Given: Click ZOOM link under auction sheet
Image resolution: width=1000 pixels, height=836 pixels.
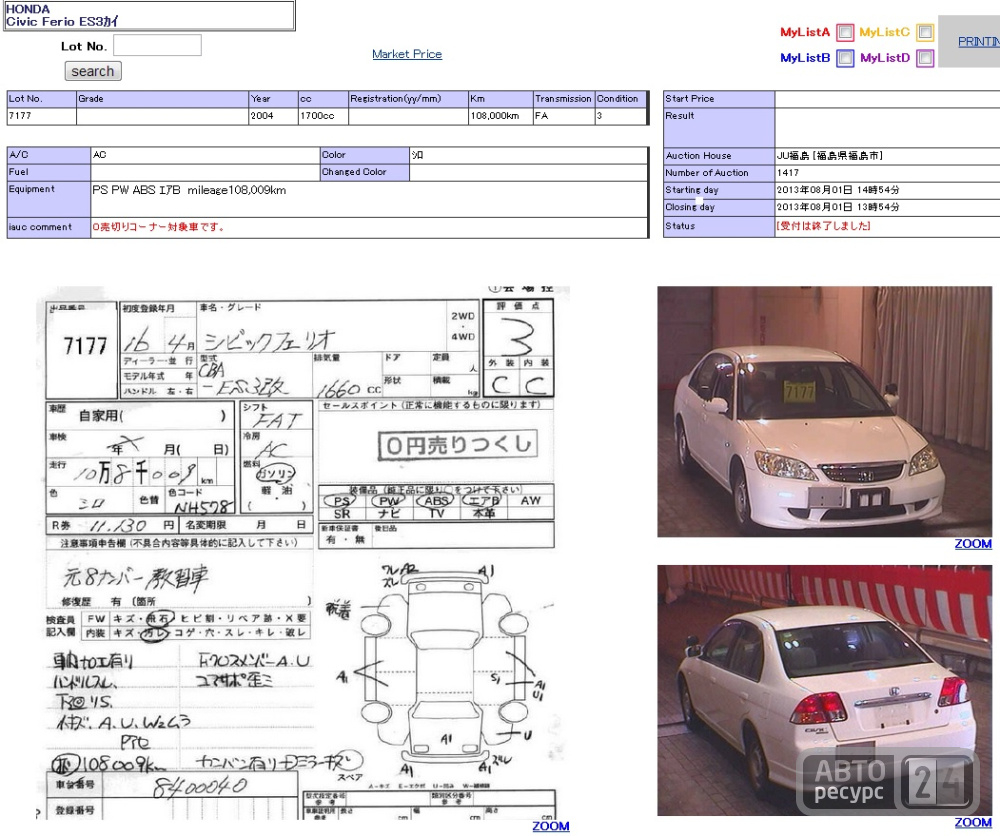Looking at the screenshot, I should tap(551, 826).
